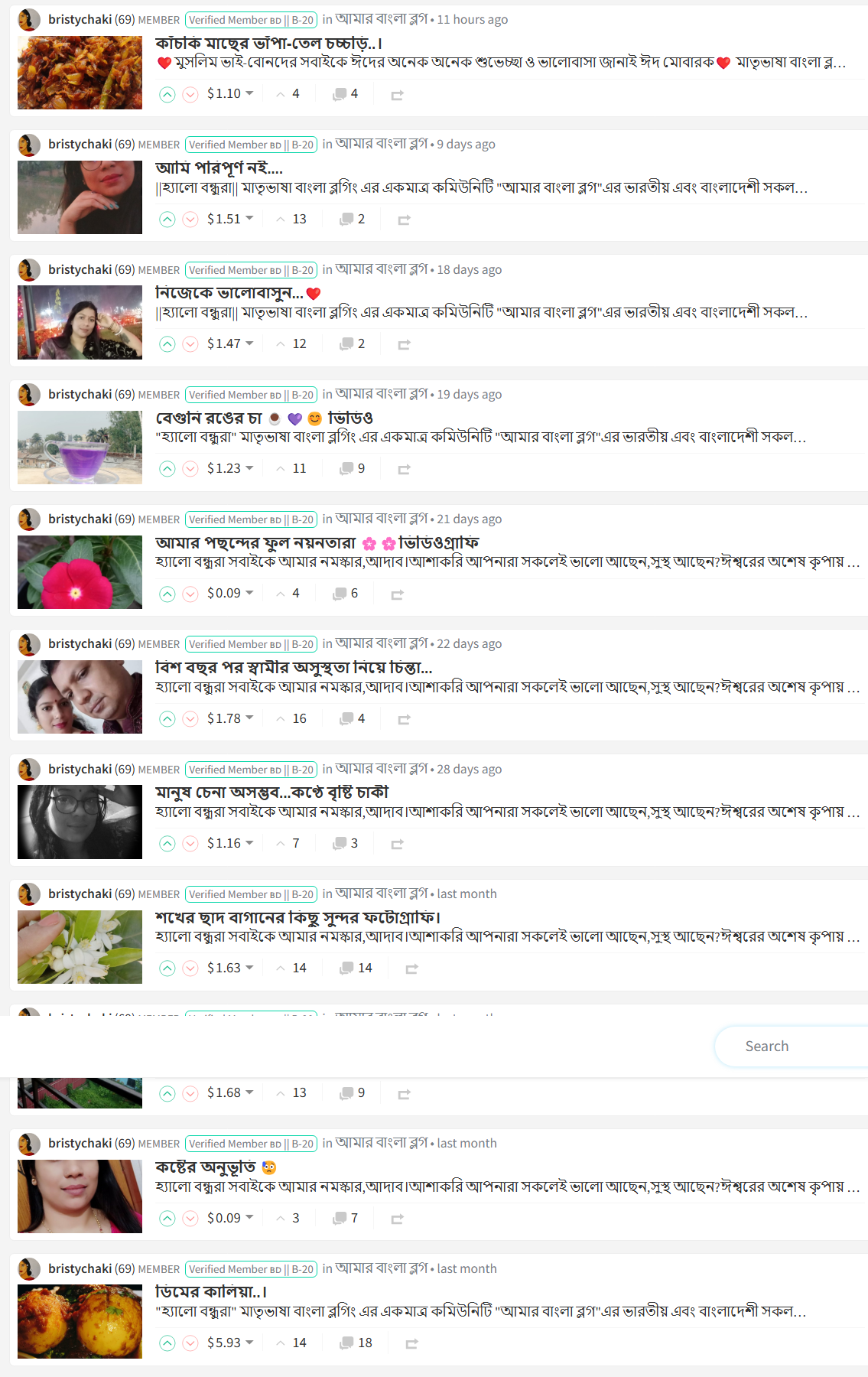The width and height of the screenshot is (868, 1377).
Task: Click the 19 days ago timestamp link
Action: click(x=470, y=394)
